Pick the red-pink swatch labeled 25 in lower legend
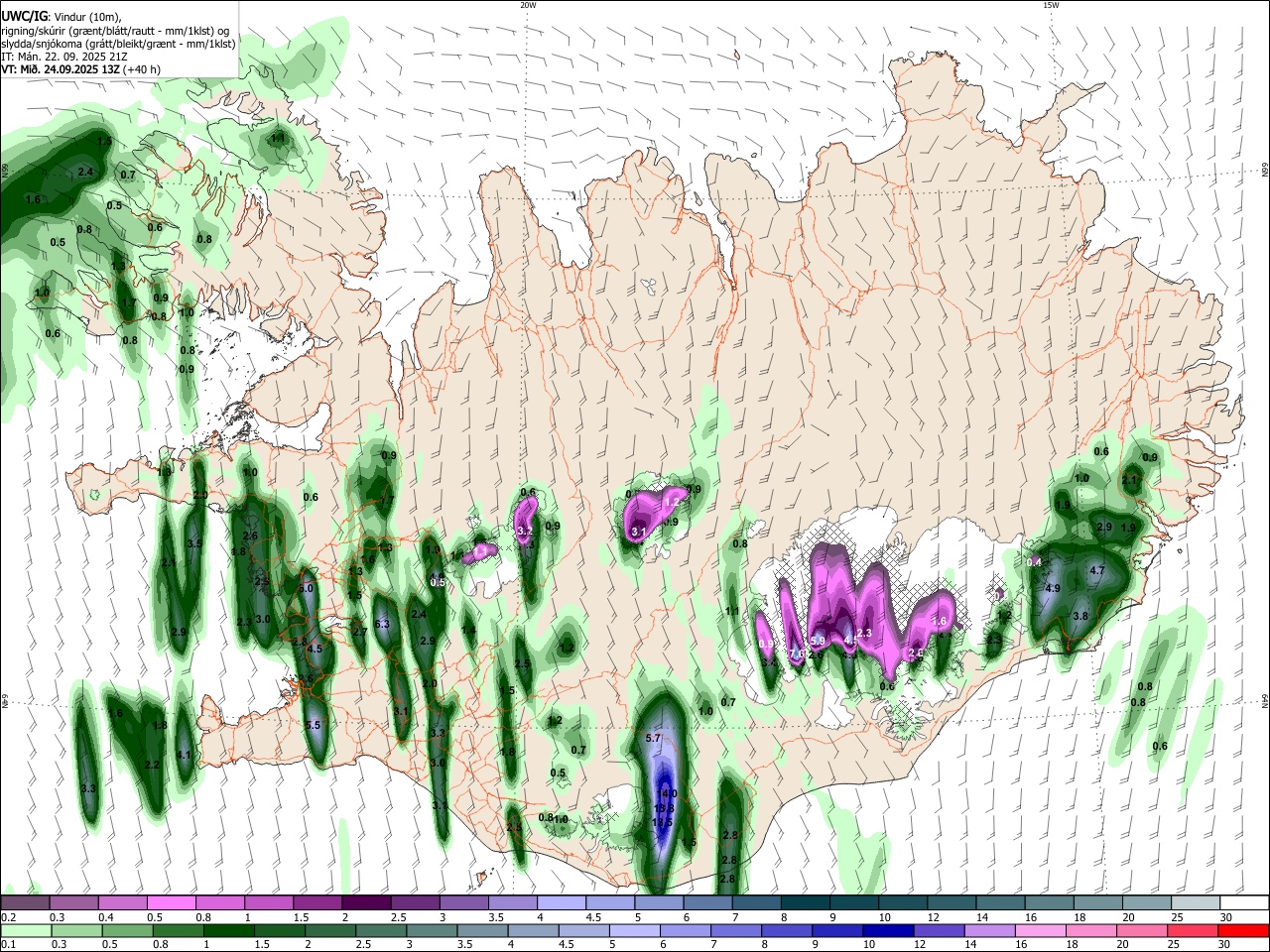Screen dimensions: 1270x952 pyautogui.click(x=1193, y=930)
